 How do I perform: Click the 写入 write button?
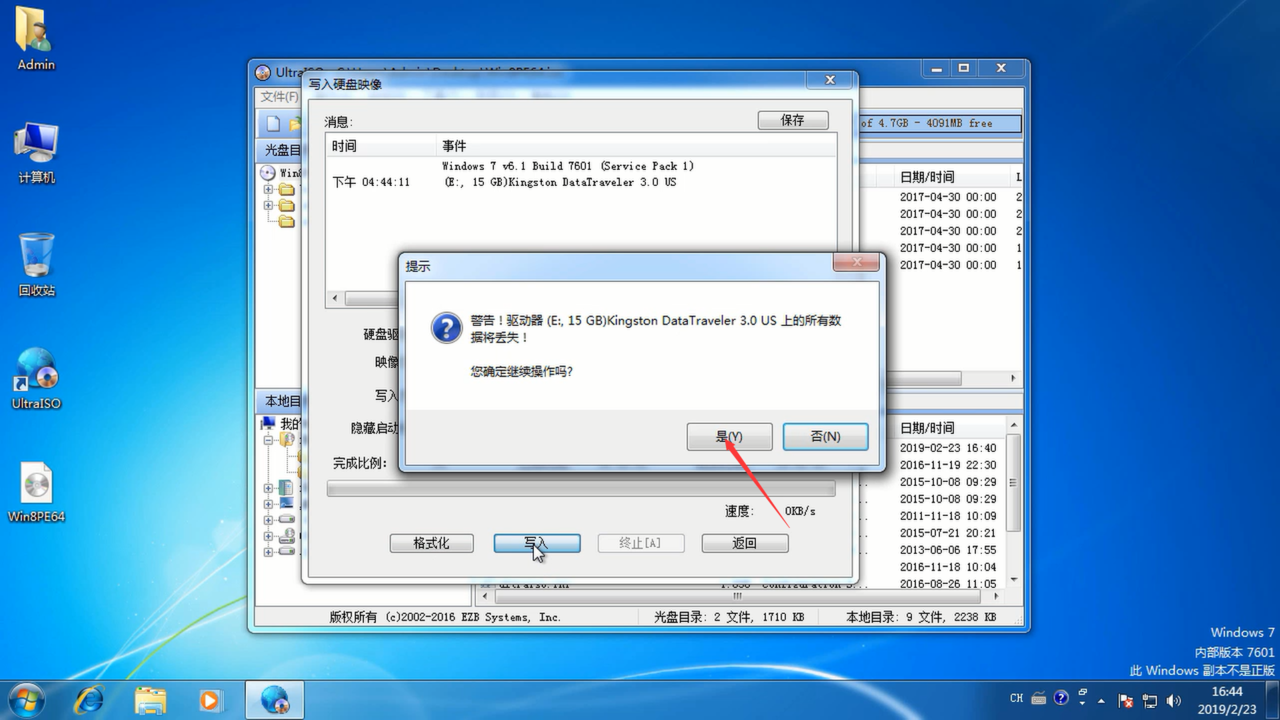tap(537, 543)
